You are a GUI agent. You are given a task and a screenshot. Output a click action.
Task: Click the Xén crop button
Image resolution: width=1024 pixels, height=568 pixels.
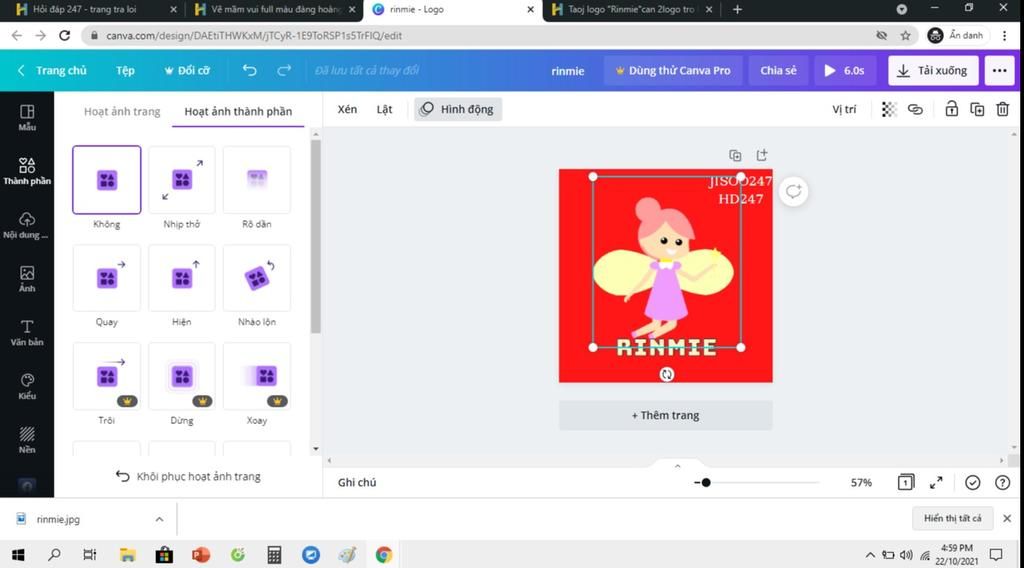tap(347, 109)
